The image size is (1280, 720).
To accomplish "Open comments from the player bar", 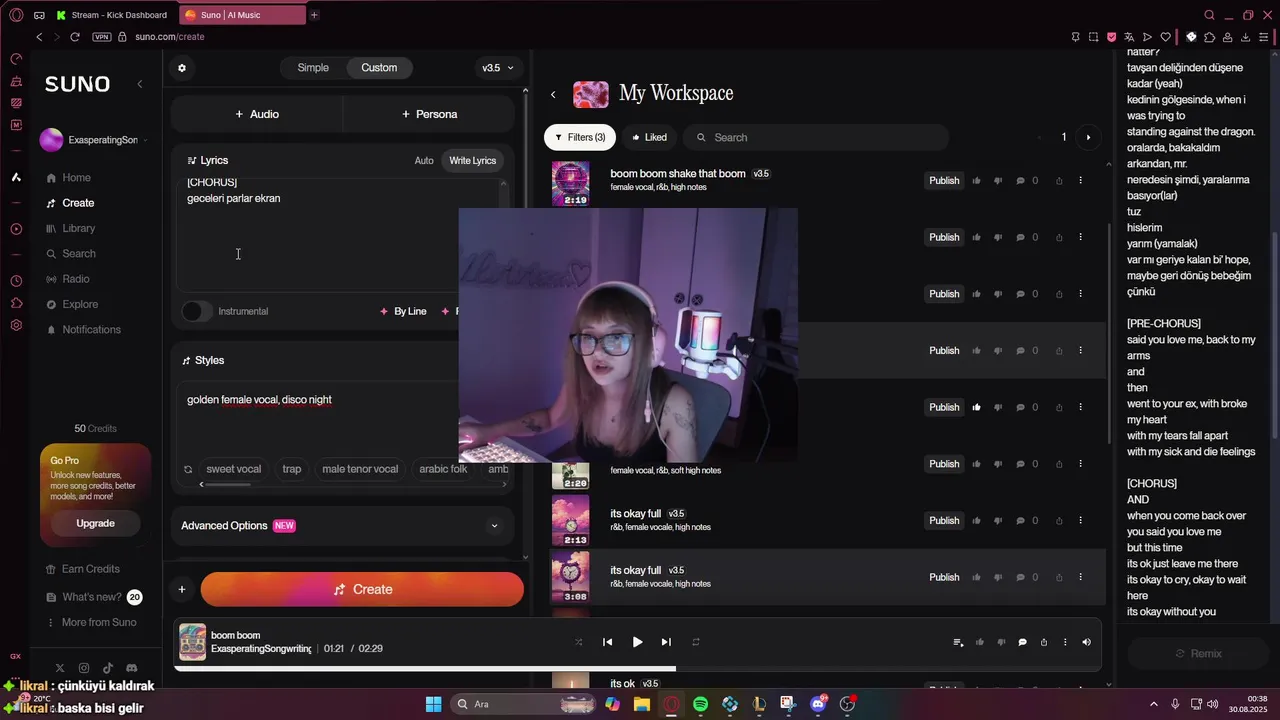I will (1022, 642).
